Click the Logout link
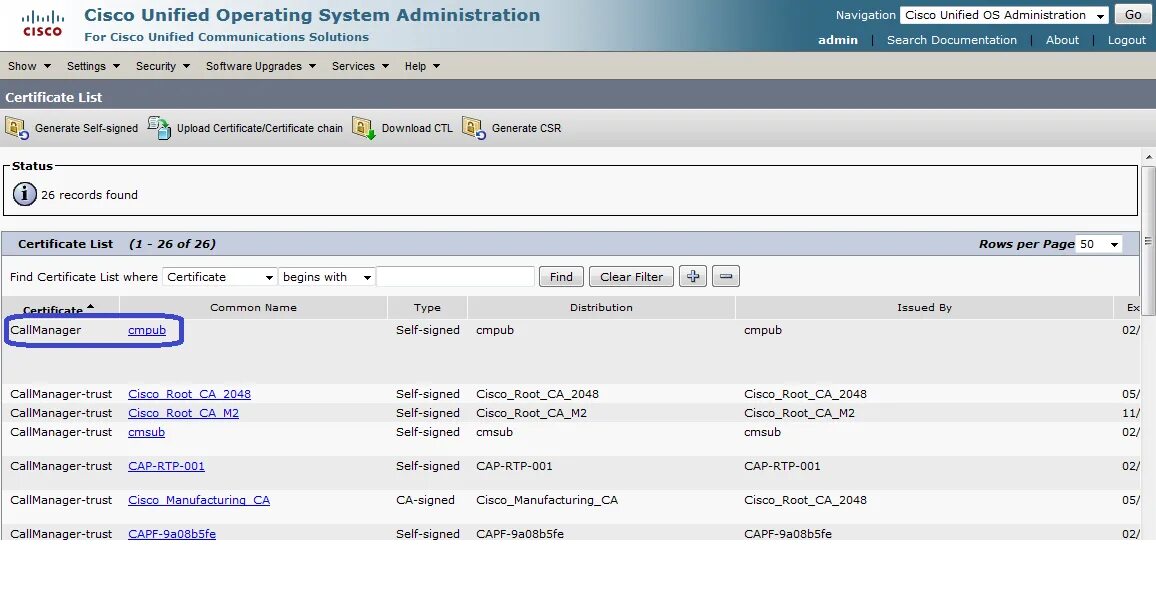This screenshot has width=1156, height=593. (x=1127, y=40)
